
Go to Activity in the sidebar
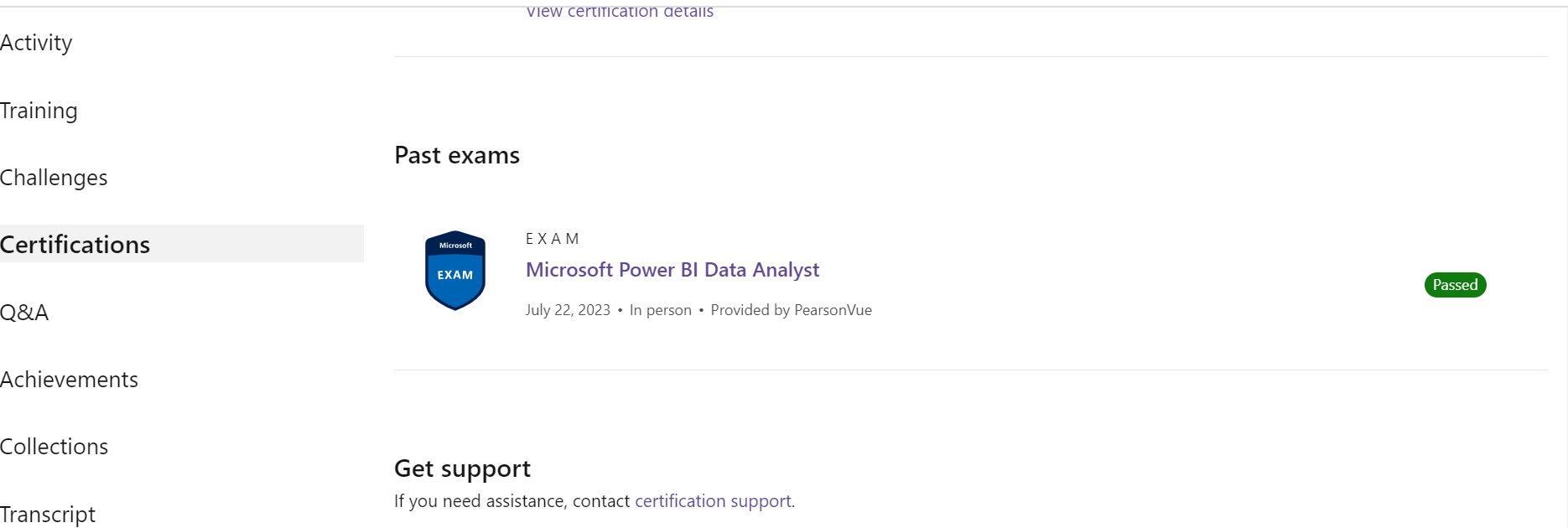(x=36, y=43)
